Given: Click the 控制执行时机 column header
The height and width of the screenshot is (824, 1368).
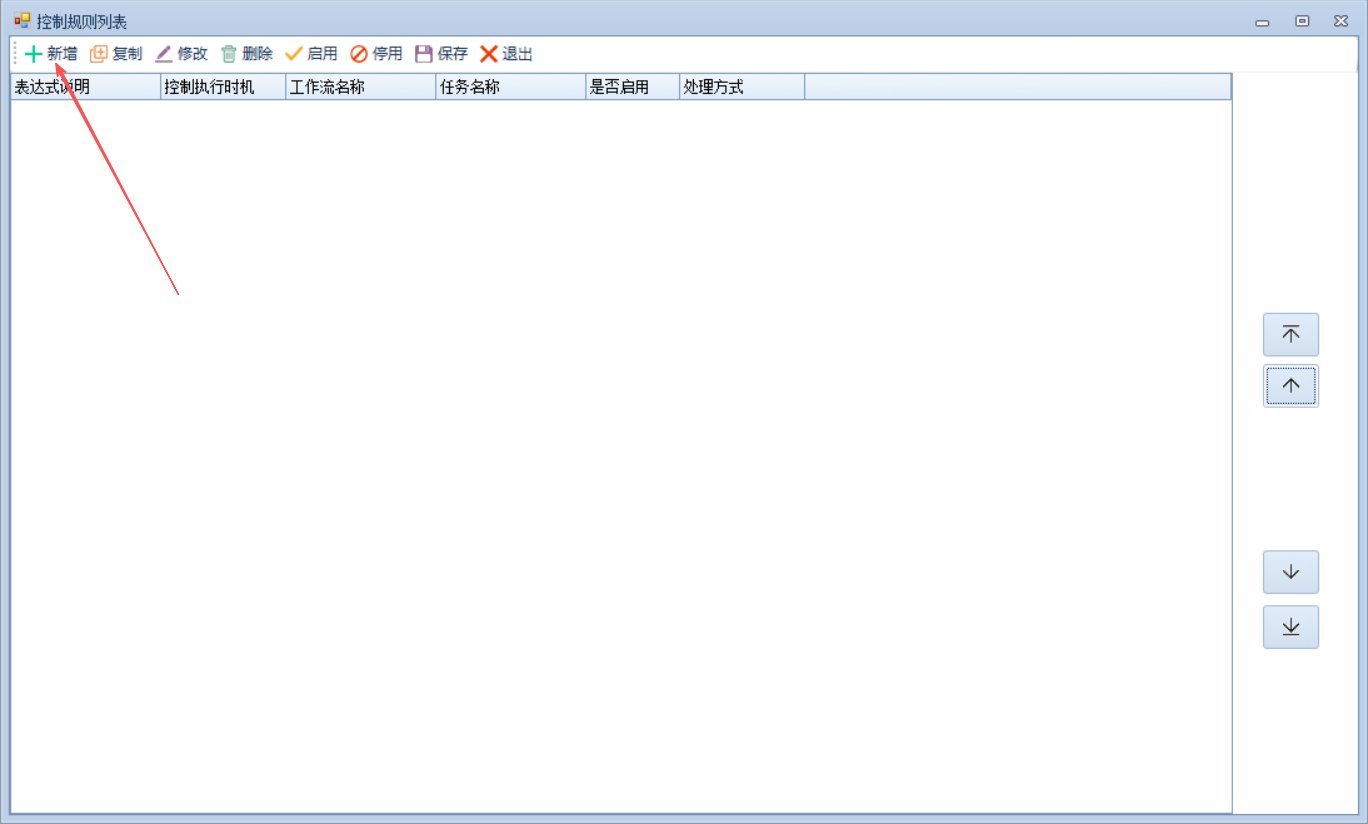Looking at the screenshot, I should [x=222, y=87].
